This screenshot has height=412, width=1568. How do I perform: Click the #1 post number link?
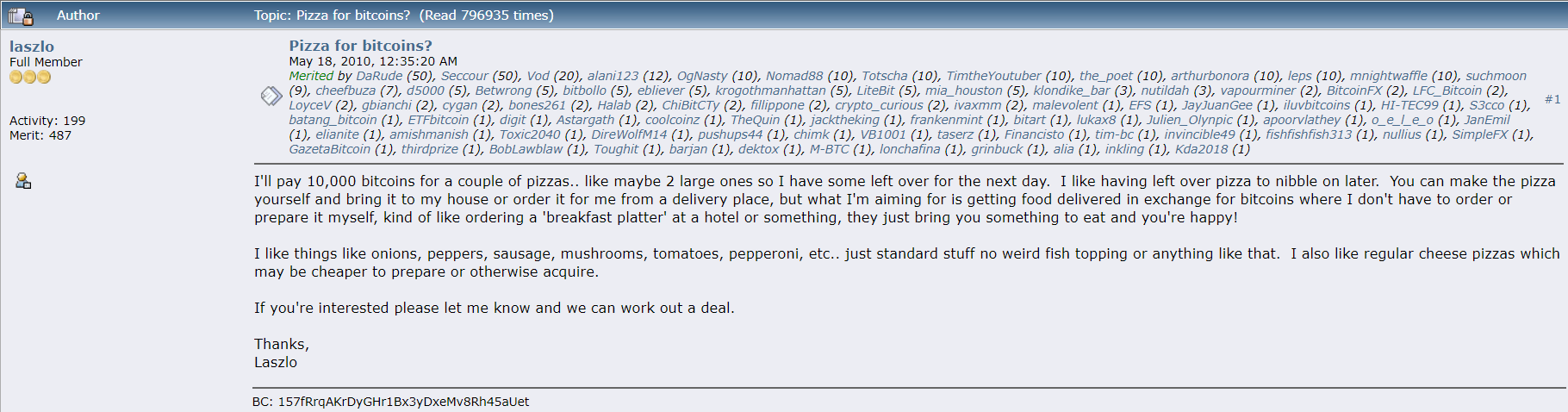click(1552, 99)
